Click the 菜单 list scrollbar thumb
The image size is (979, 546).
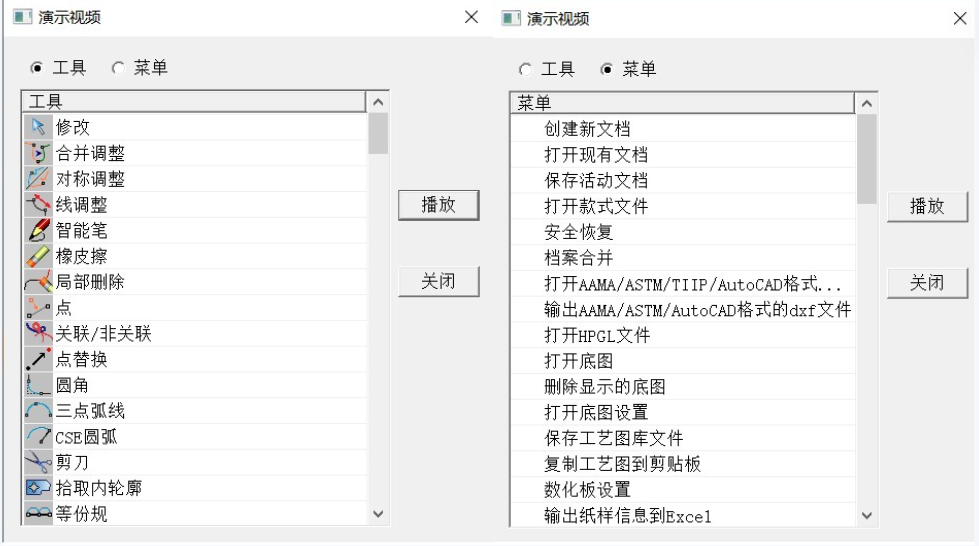pyautogui.click(x=866, y=159)
